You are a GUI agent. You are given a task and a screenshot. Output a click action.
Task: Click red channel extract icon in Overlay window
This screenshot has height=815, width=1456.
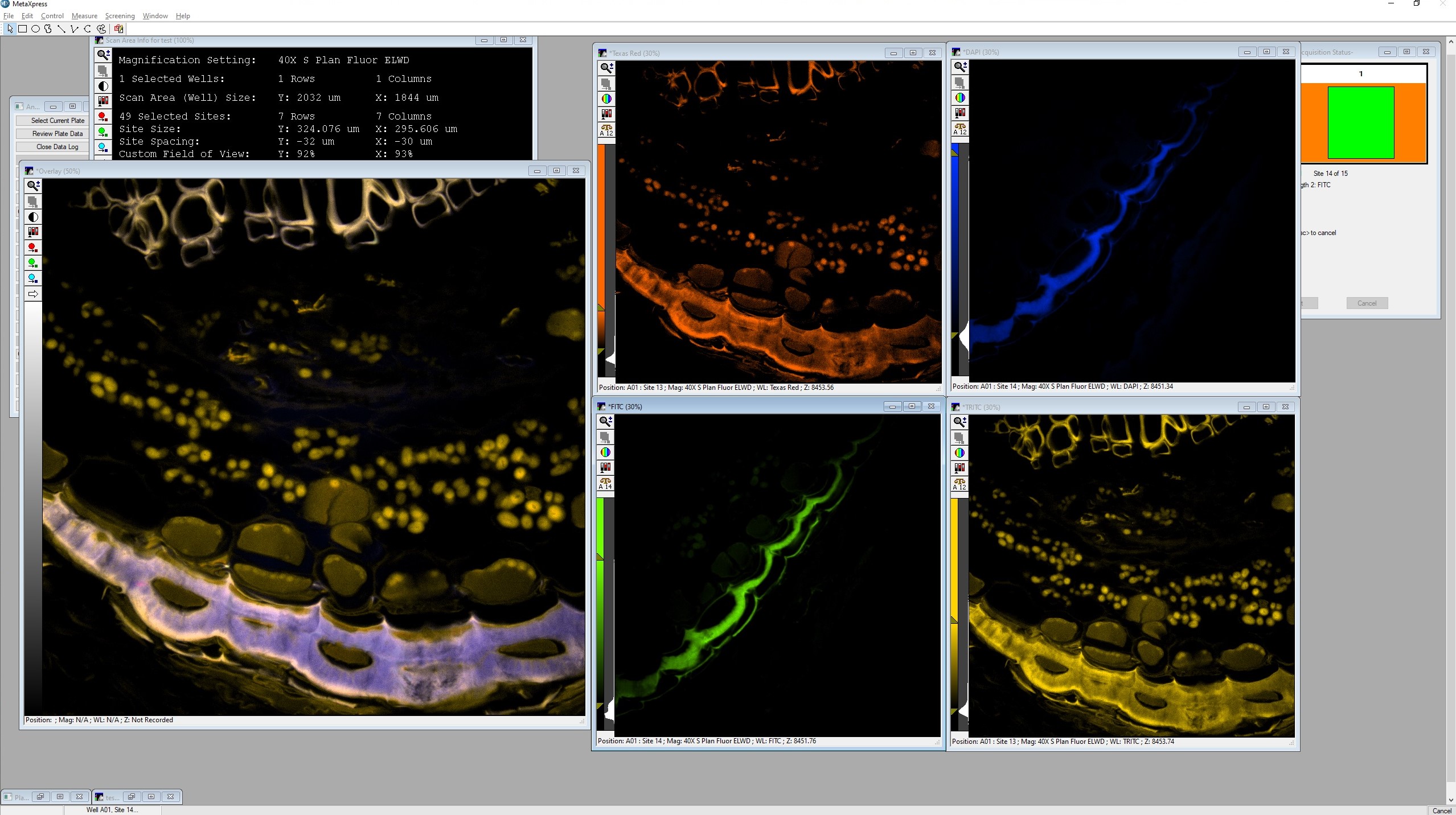coord(33,248)
